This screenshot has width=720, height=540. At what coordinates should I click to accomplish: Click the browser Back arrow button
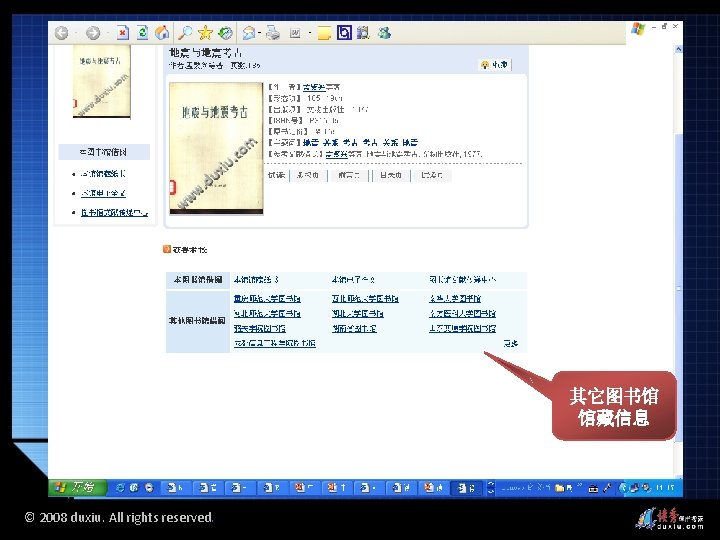pos(62,33)
